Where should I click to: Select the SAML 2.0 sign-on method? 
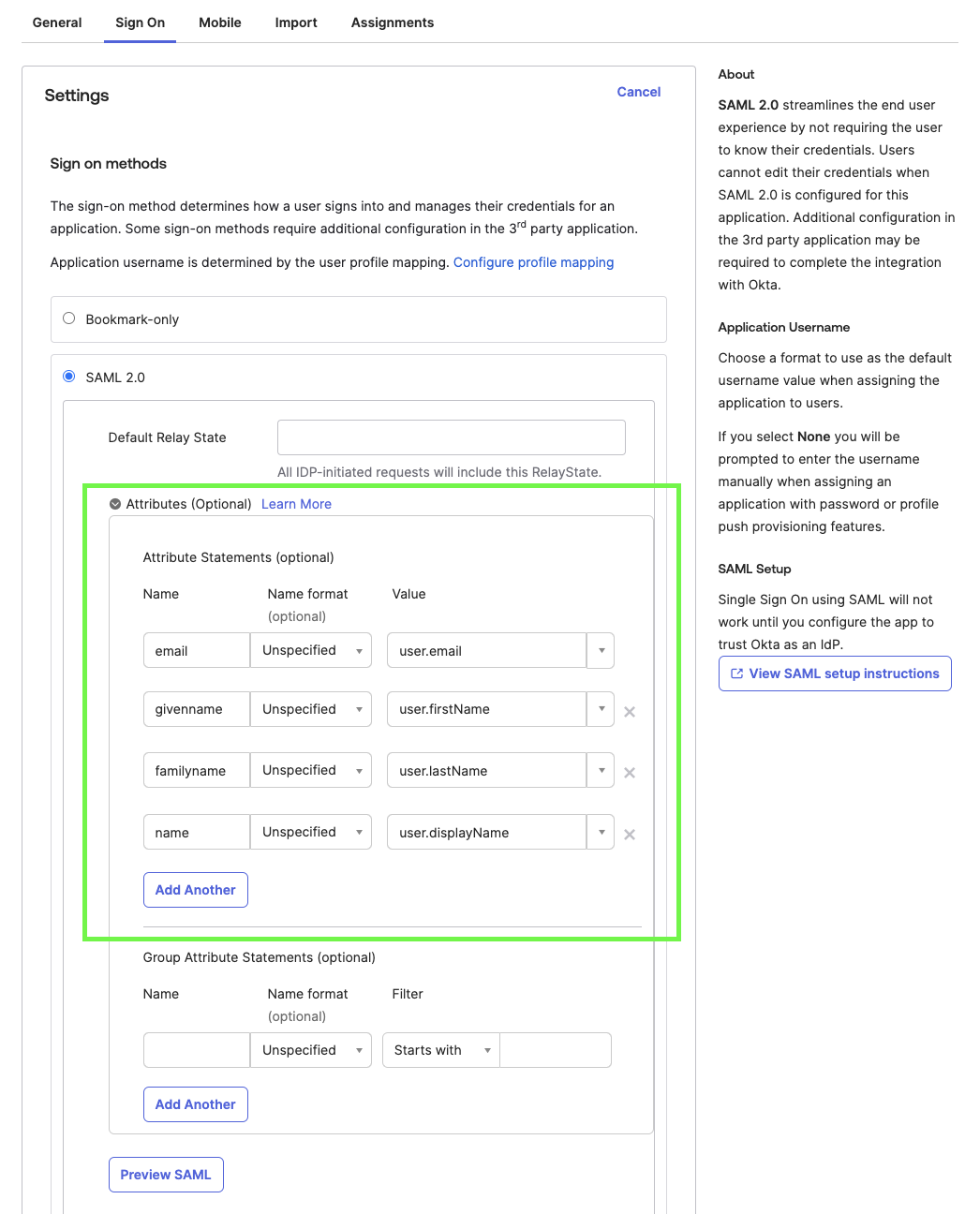(x=68, y=375)
